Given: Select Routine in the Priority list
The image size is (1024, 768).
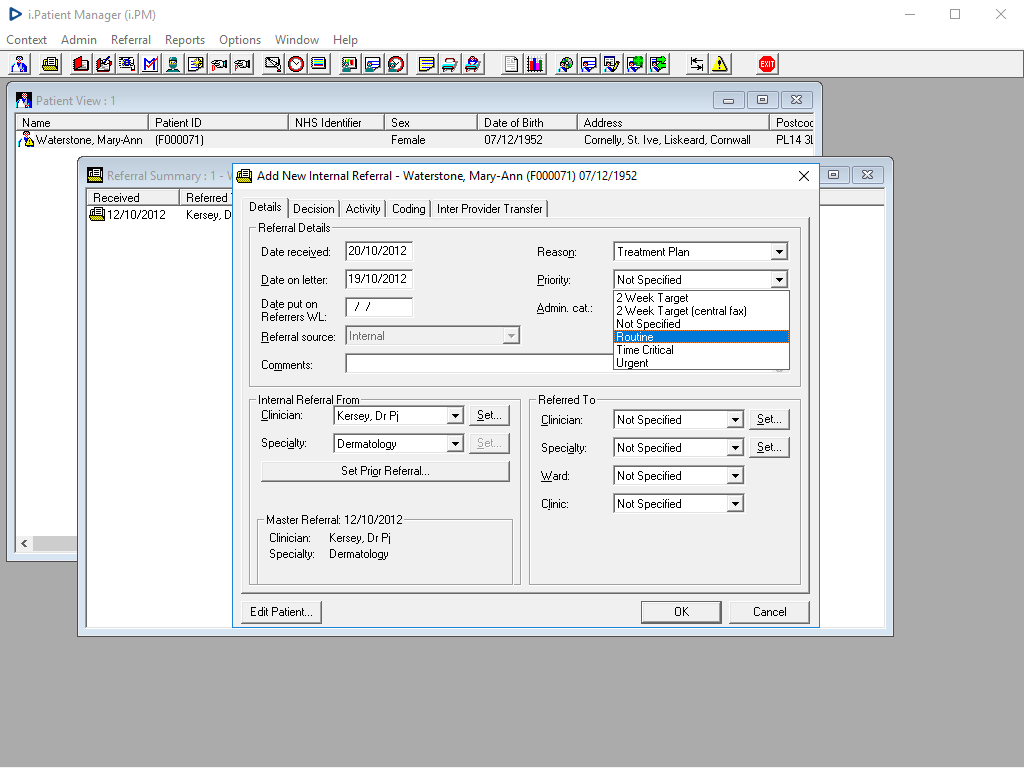Looking at the screenshot, I should (701, 337).
